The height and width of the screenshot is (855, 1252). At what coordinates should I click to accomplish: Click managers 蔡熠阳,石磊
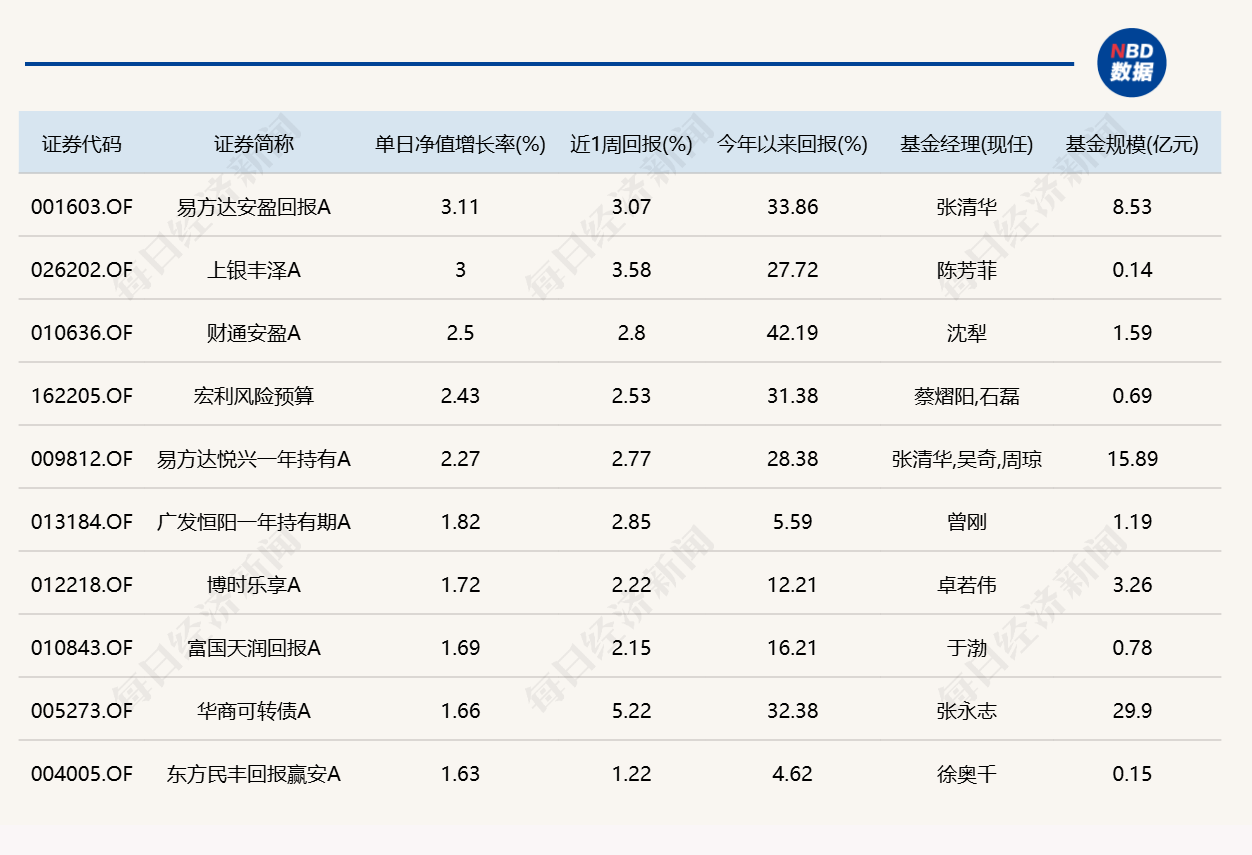pyautogui.click(x=967, y=396)
